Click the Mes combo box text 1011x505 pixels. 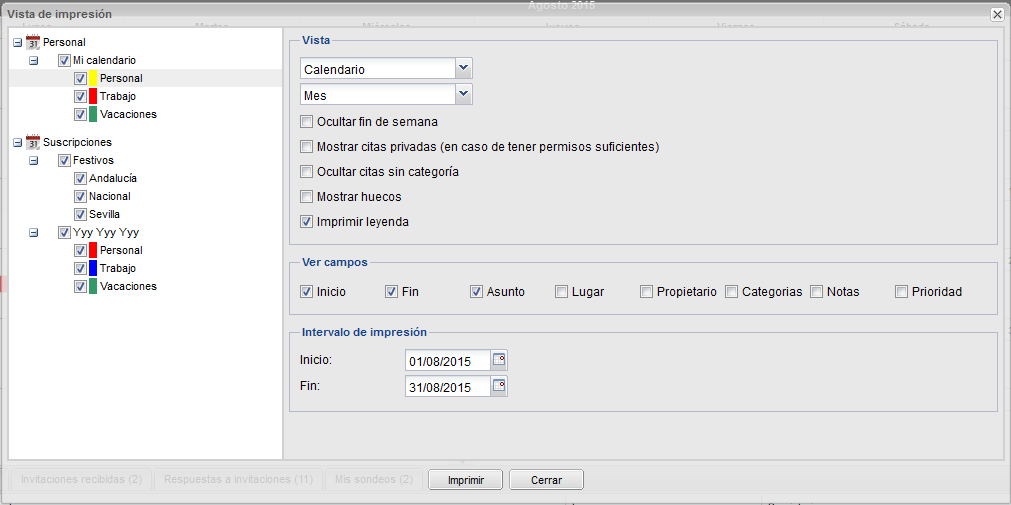click(x=377, y=95)
